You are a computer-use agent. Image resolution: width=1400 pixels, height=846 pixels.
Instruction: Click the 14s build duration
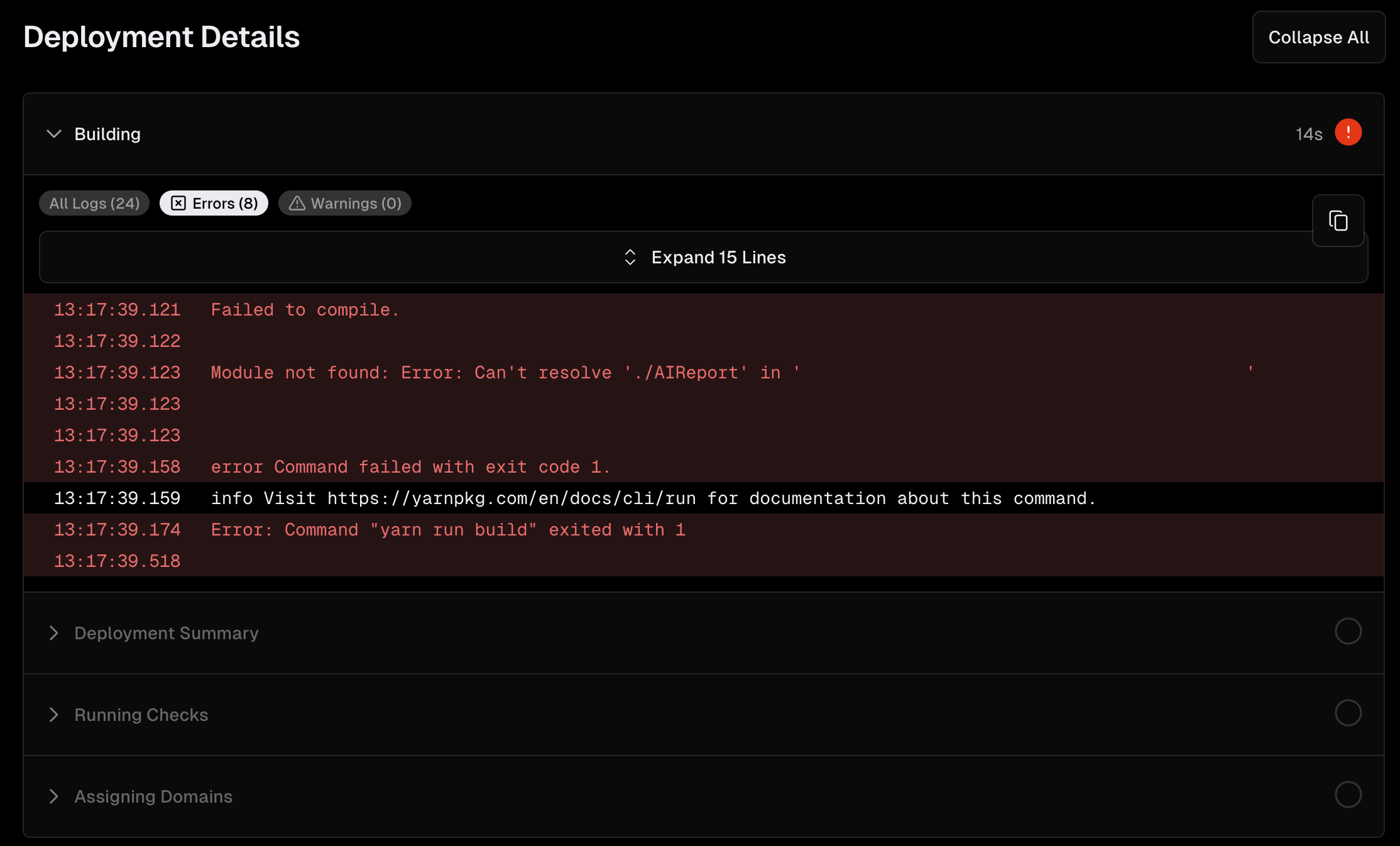click(1309, 134)
